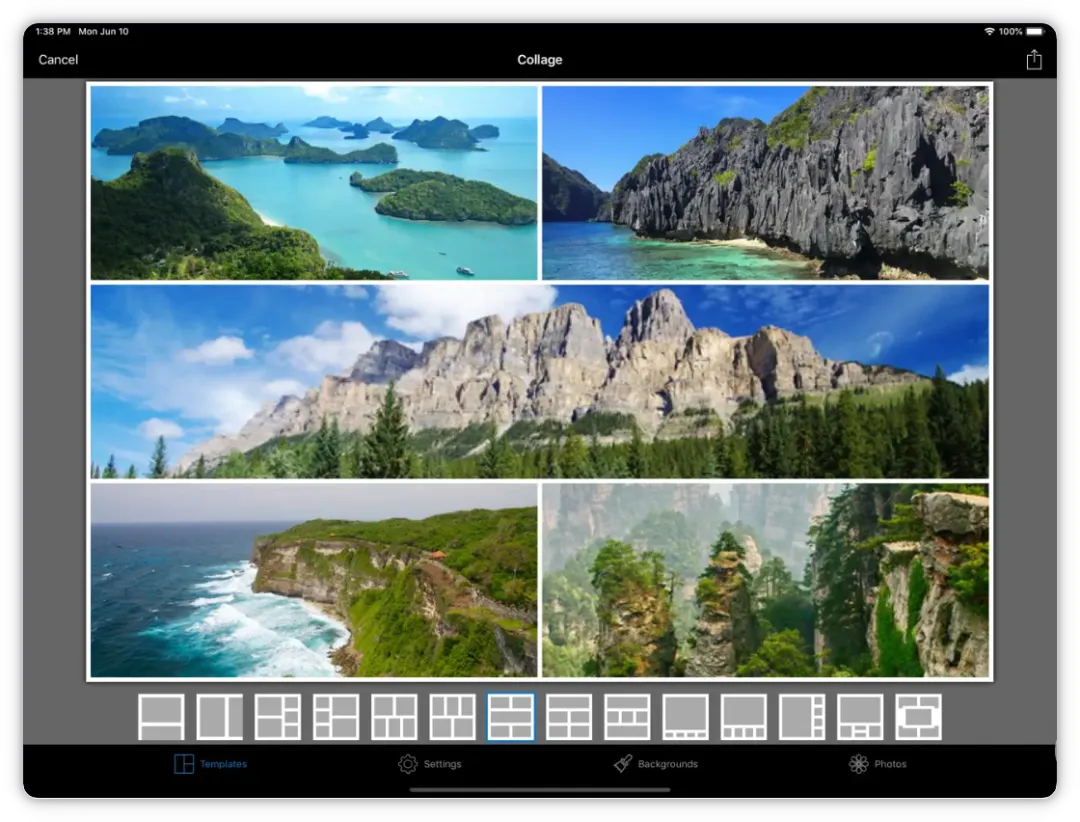Select the coastal cliff with waves photo
1080x822 pixels.
tap(314, 580)
